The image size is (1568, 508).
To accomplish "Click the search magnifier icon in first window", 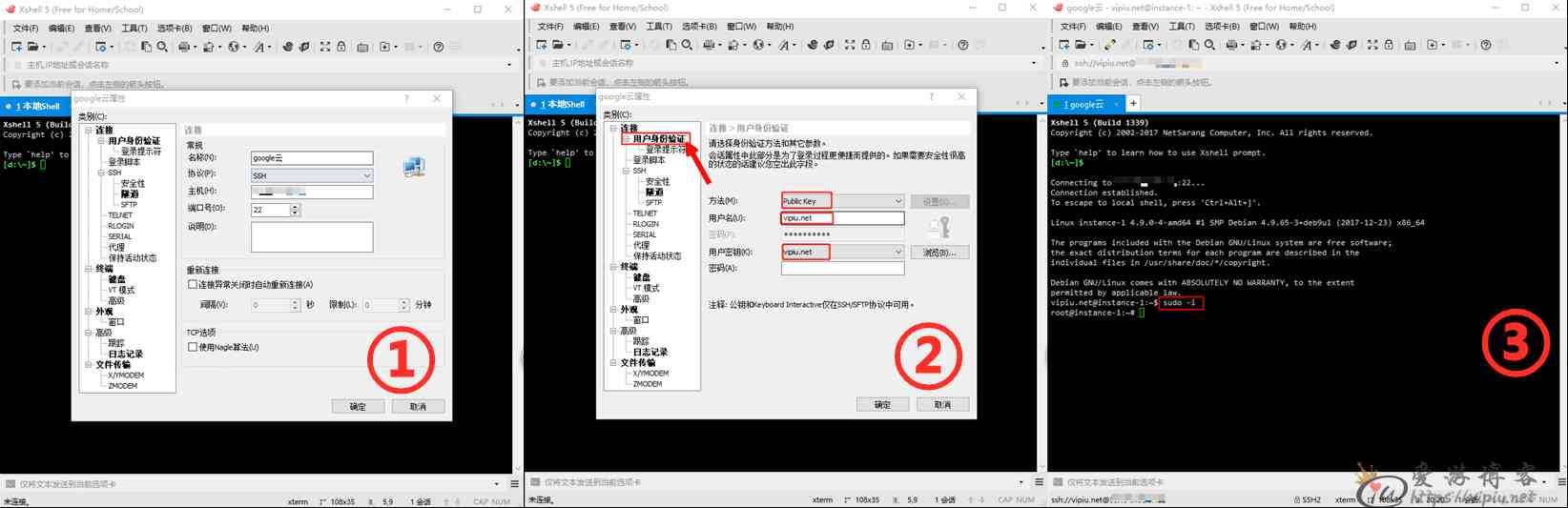I will pyautogui.click(x=162, y=47).
